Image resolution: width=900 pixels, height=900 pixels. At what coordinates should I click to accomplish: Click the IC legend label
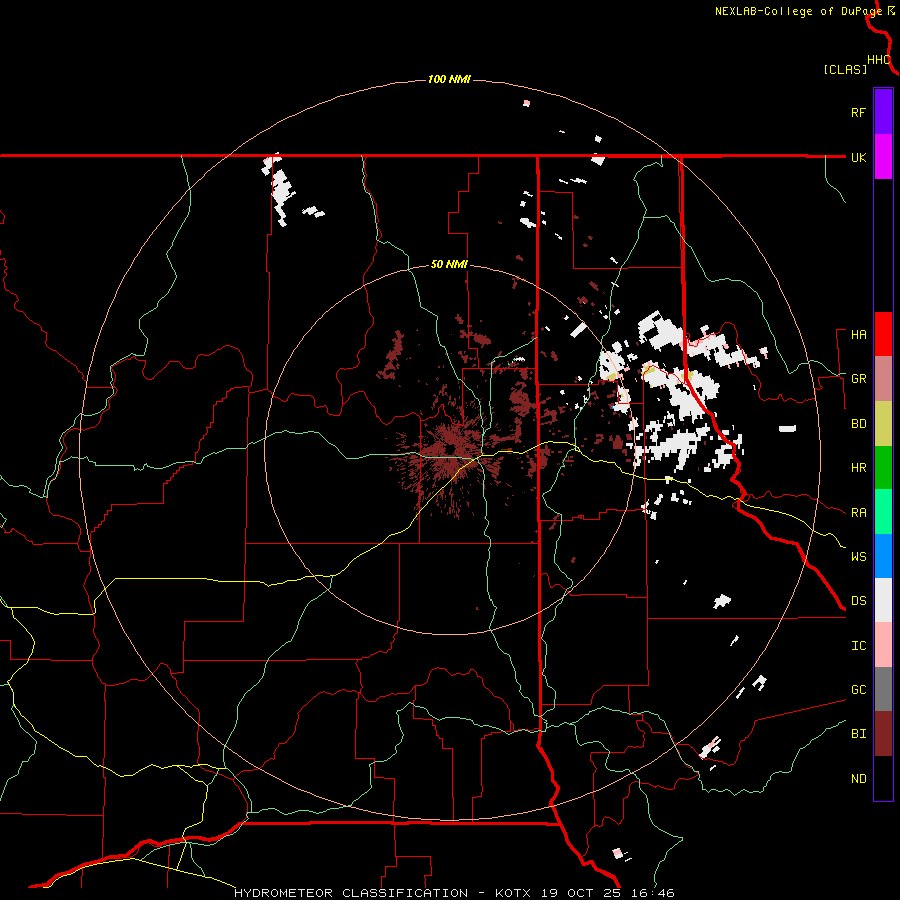click(x=858, y=646)
